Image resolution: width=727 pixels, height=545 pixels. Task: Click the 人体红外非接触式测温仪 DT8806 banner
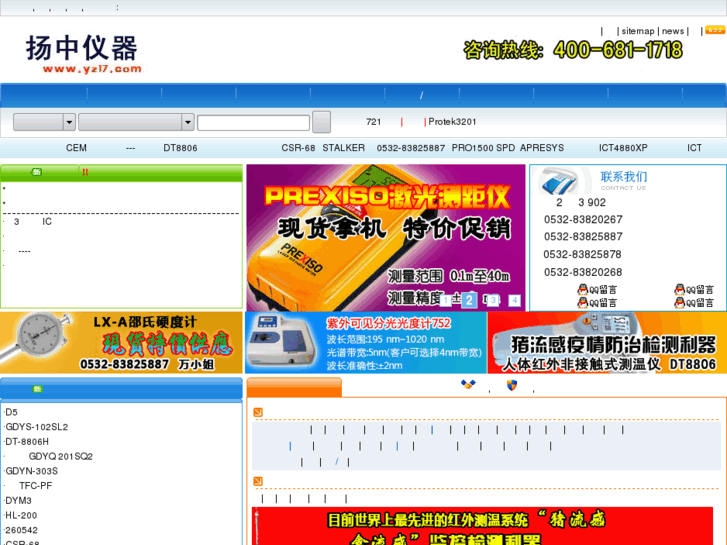[607, 342]
